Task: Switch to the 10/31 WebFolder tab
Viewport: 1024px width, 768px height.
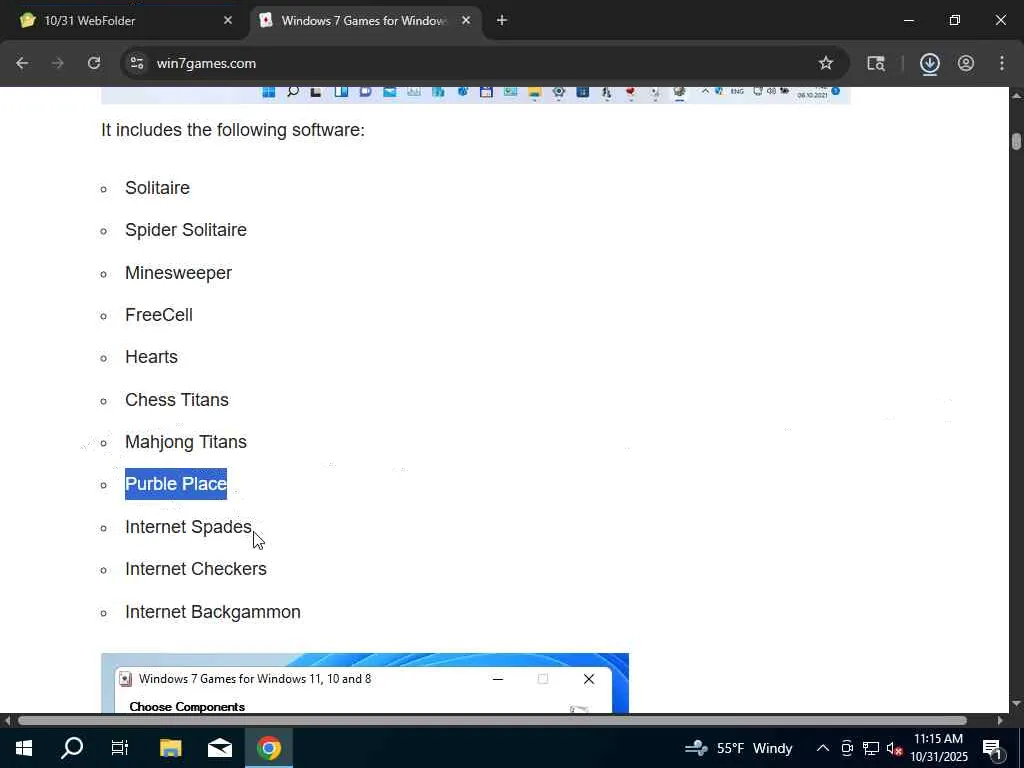Action: pyautogui.click(x=124, y=21)
